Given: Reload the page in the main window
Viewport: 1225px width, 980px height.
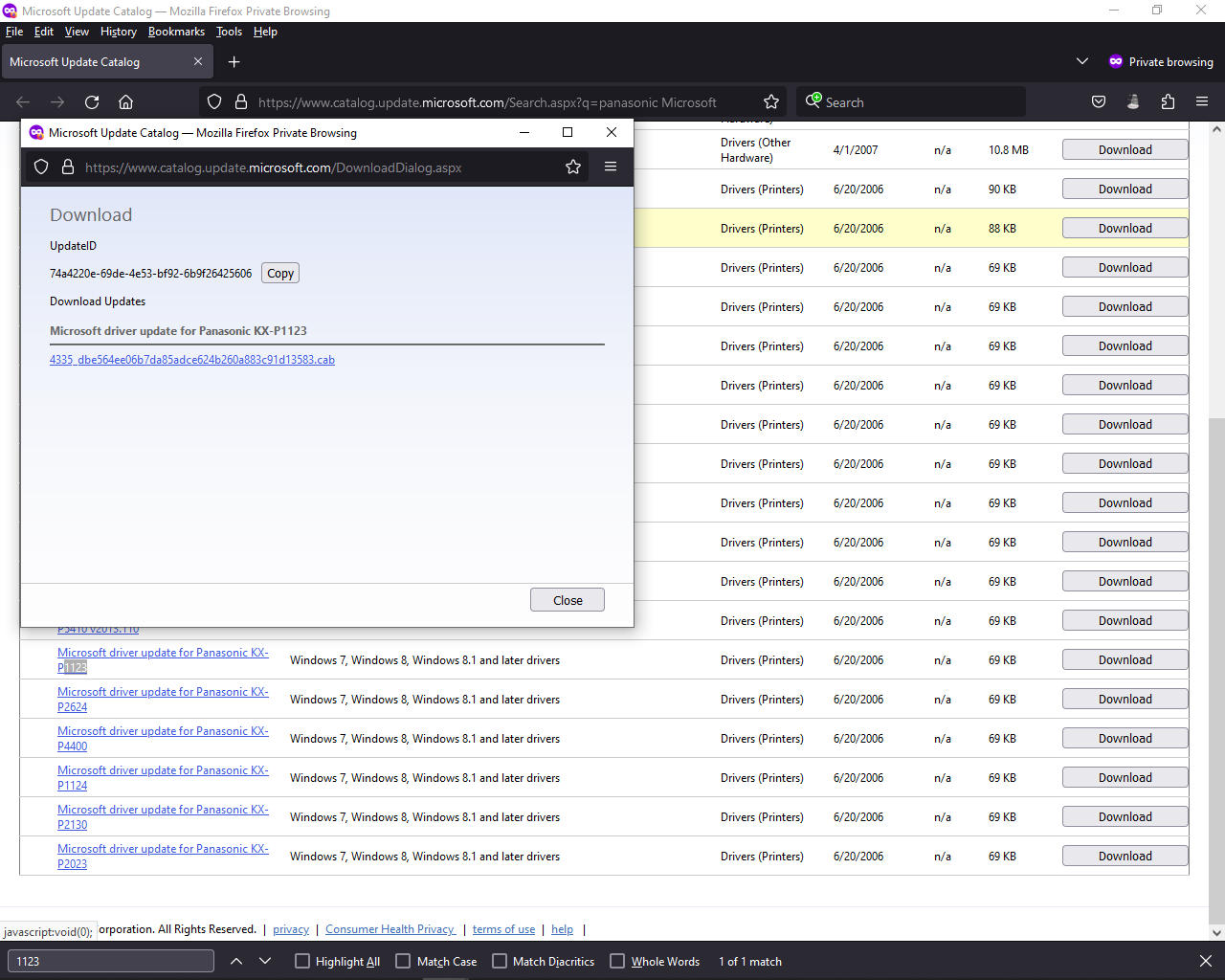Looking at the screenshot, I should 92,102.
